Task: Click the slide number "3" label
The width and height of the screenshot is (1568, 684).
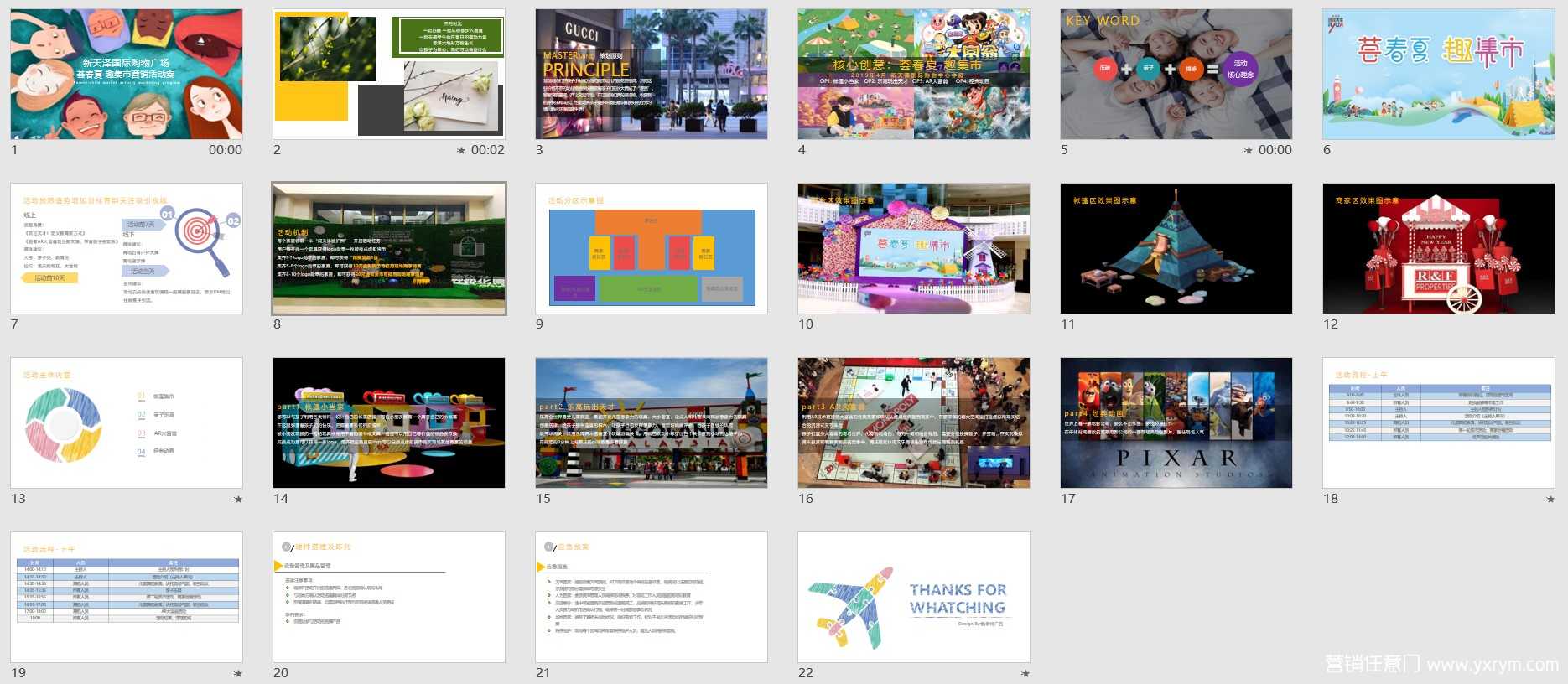Action: coord(539,150)
